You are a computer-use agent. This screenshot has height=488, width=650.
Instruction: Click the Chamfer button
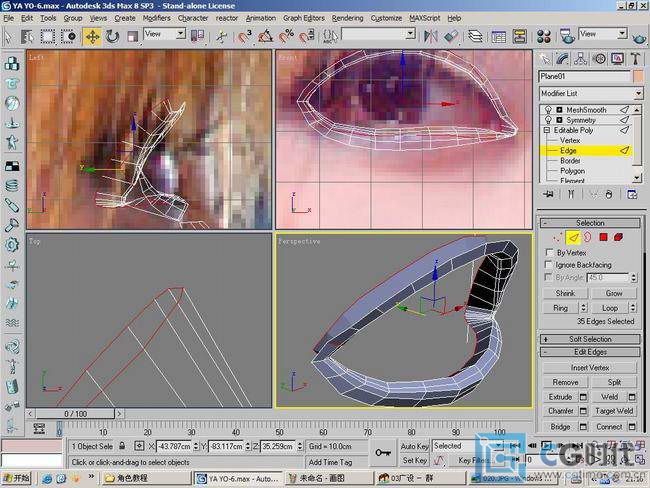560,411
